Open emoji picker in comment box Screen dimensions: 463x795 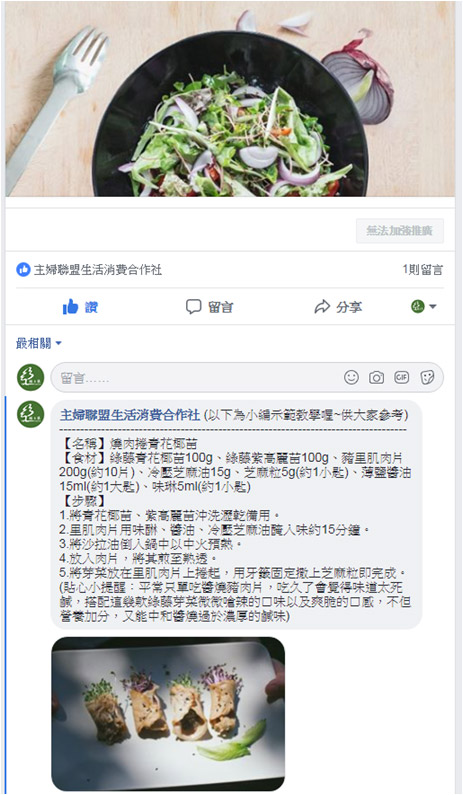click(x=351, y=377)
